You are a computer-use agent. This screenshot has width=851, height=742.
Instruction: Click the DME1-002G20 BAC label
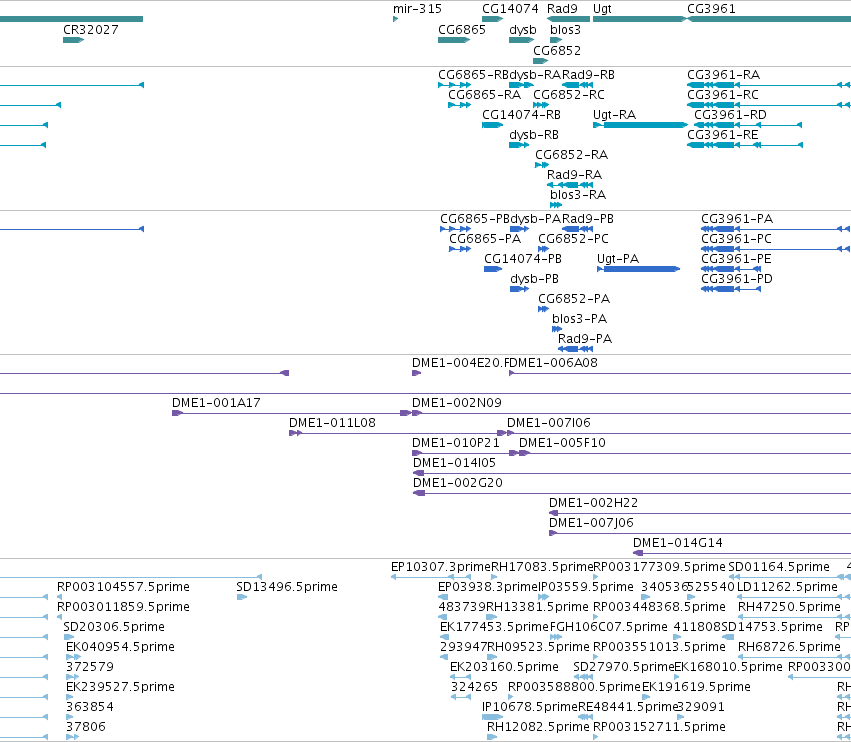(458, 483)
